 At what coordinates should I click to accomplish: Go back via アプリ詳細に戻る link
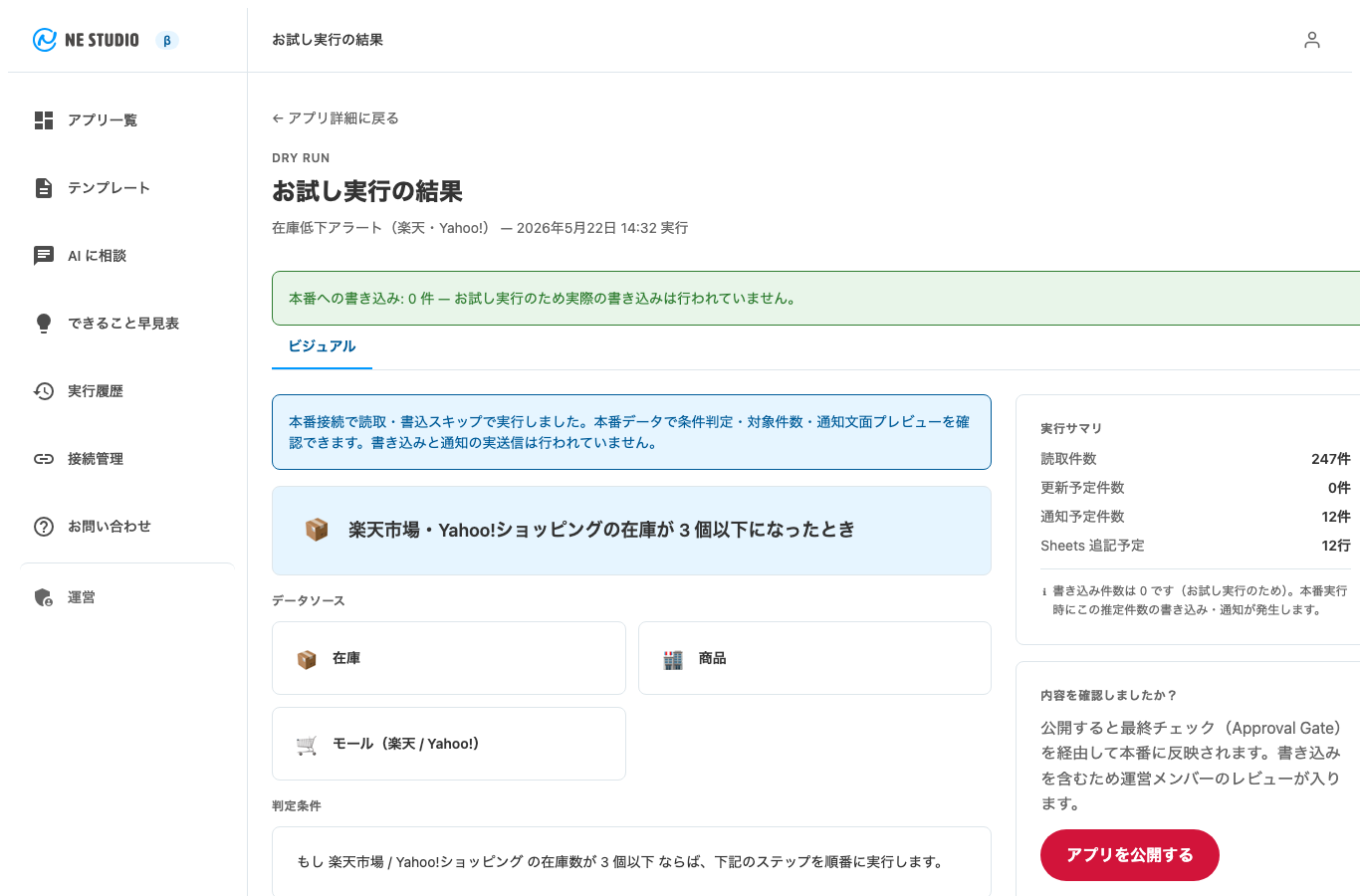click(336, 118)
